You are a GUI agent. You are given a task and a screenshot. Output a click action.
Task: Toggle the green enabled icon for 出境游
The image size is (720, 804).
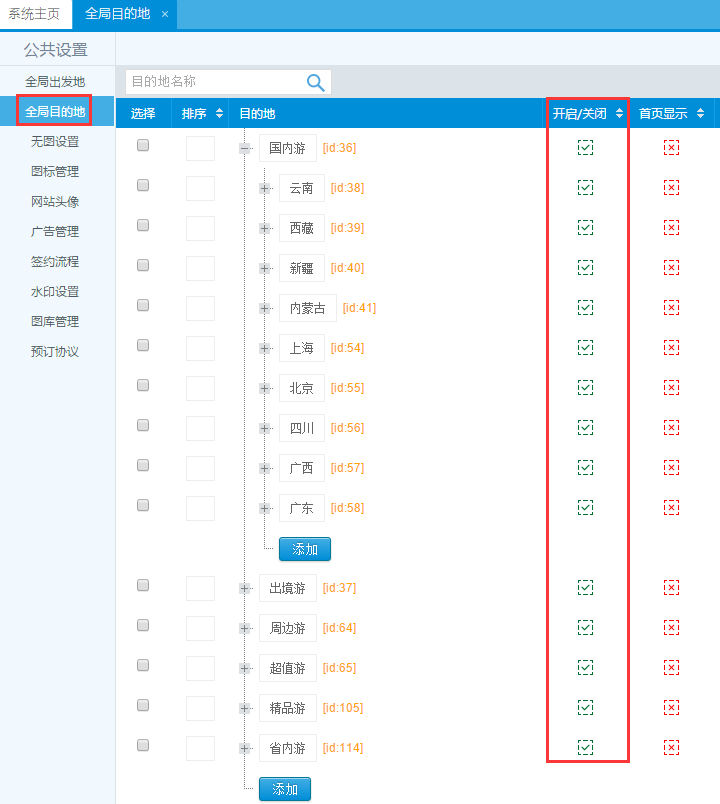[585, 588]
